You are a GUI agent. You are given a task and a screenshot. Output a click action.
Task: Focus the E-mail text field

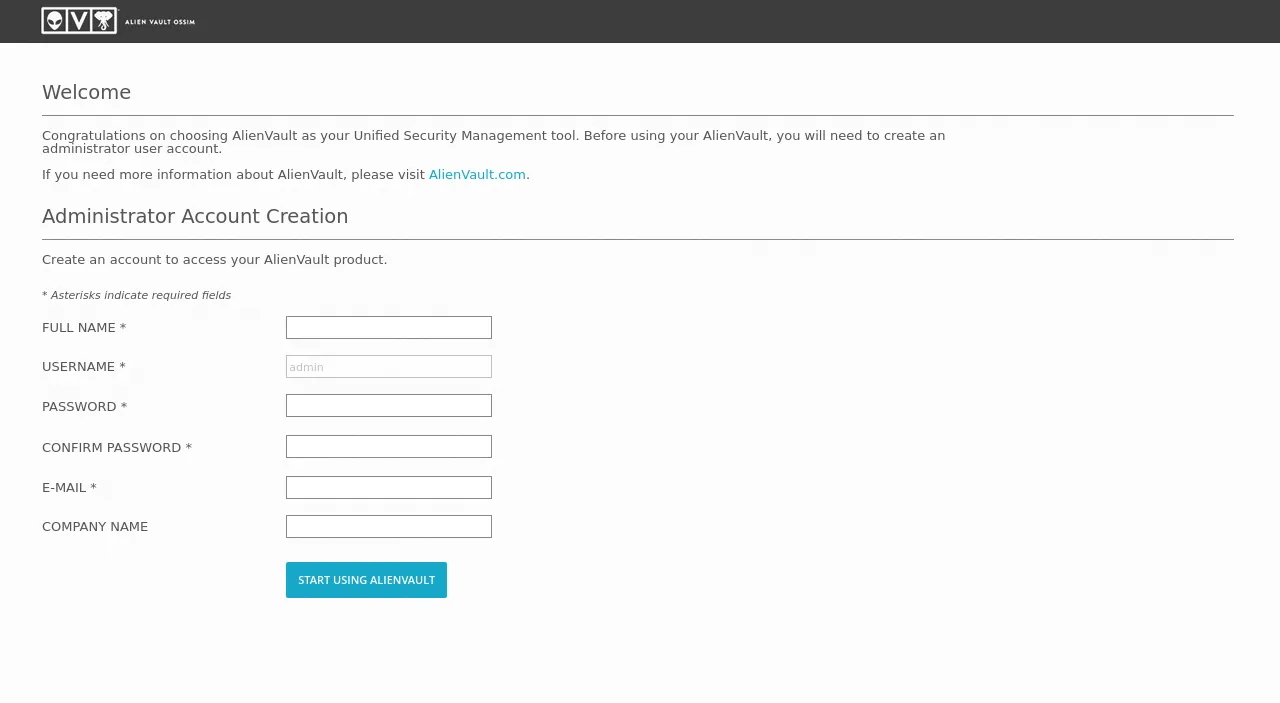[388, 488]
